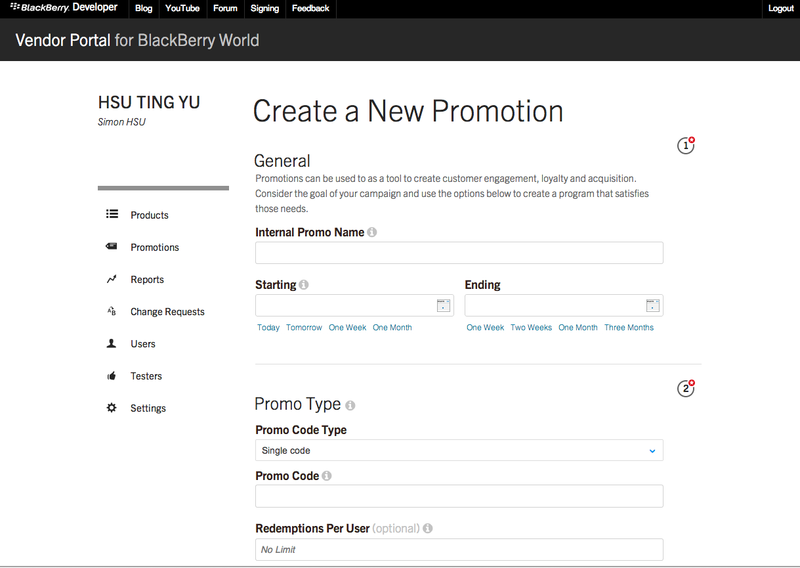This screenshot has width=800, height=568.
Task: Open Testers in the sidebar
Action: pos(146,376)
